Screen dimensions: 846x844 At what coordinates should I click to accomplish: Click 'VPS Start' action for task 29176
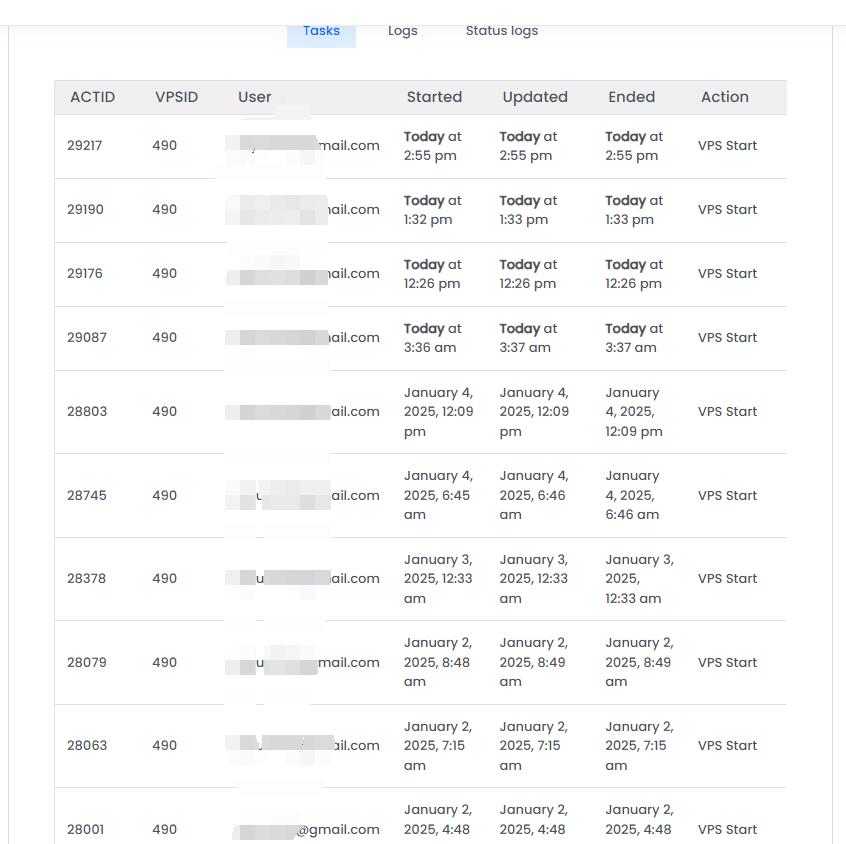pyautogui.click(x=727, y=274)
